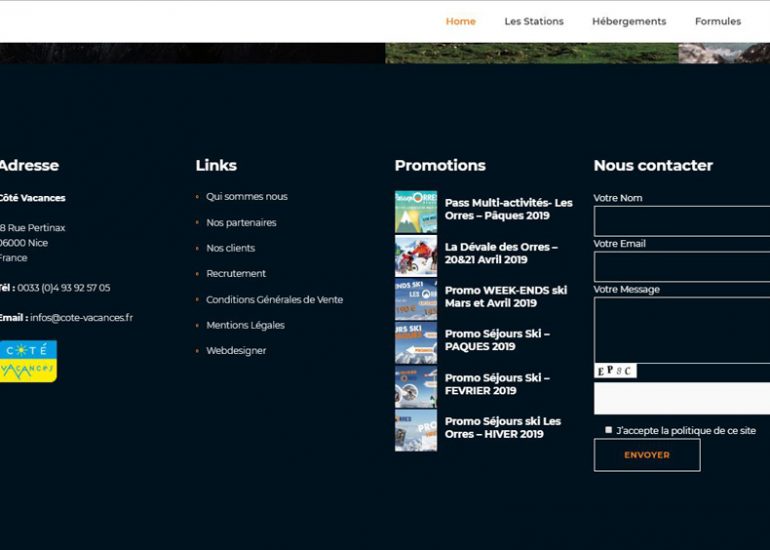
Task: Open 'Promo Séjours Ski – PAQUES 2019' title
Action: (497, 340)
